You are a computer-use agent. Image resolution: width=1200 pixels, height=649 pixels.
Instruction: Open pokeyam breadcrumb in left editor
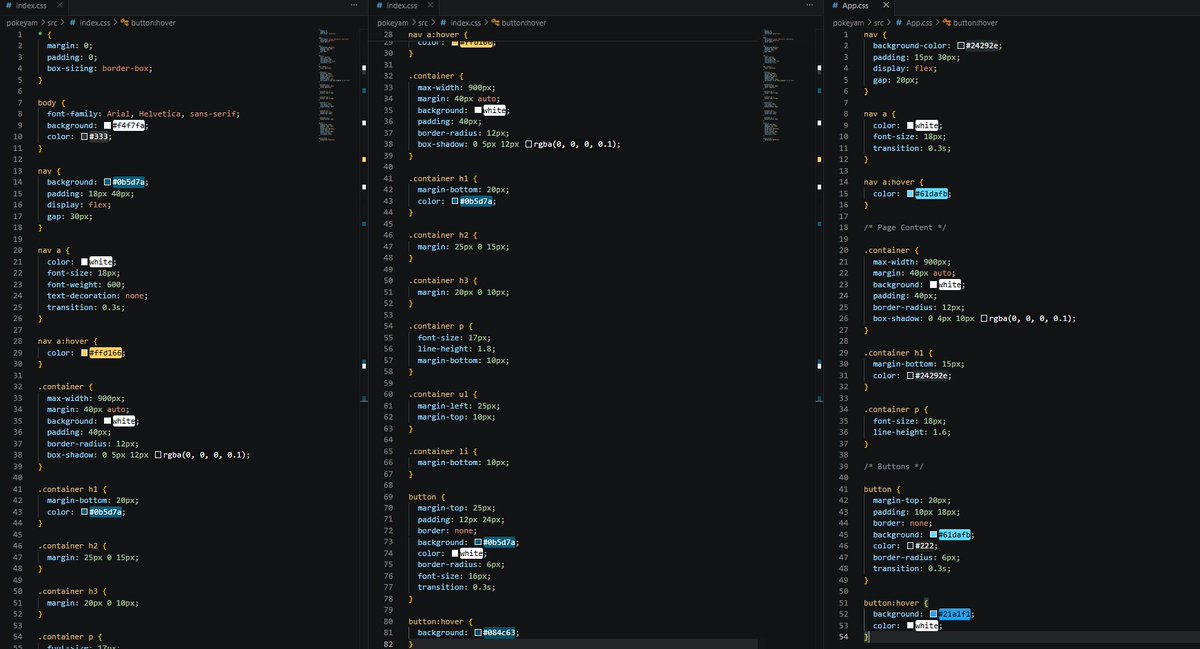pyautogui.click(x=21, y=21)
